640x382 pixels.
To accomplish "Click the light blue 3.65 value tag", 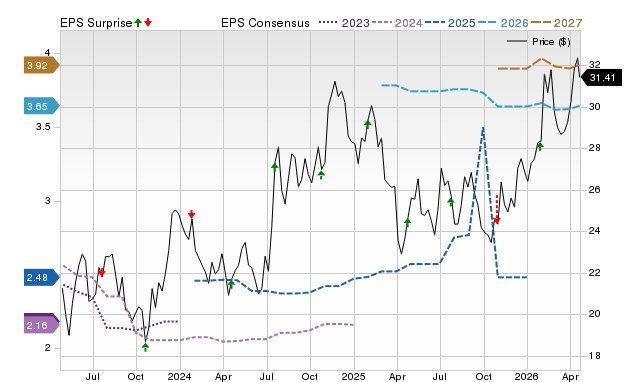I will pos(42,107).
